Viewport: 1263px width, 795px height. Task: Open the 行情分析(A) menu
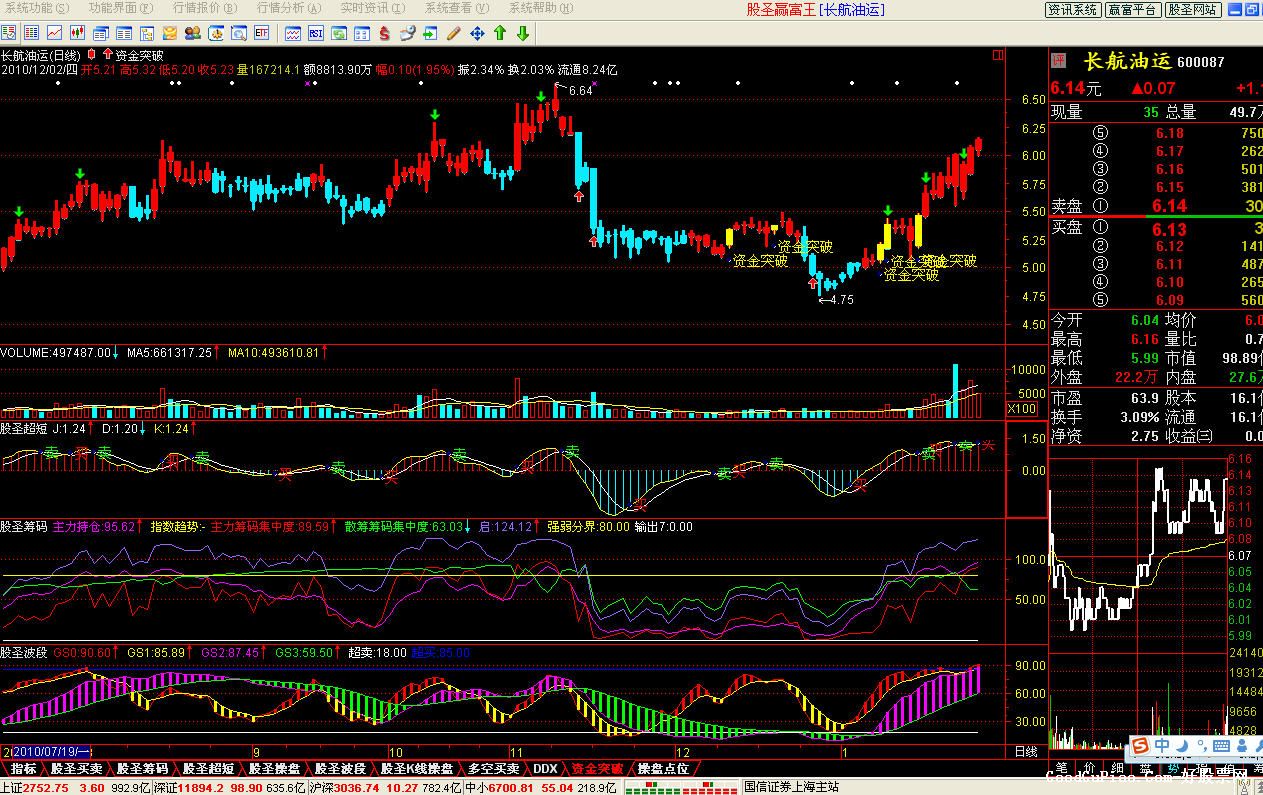coord(289,8)
